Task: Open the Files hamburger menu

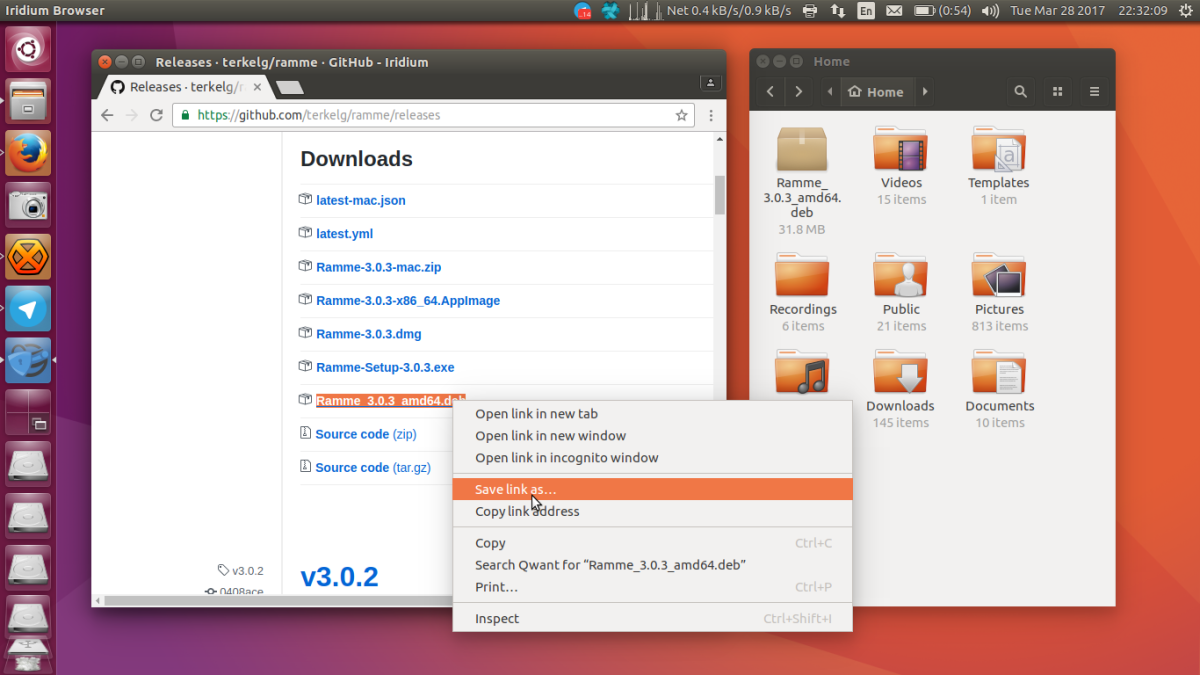Action: 1094,91
